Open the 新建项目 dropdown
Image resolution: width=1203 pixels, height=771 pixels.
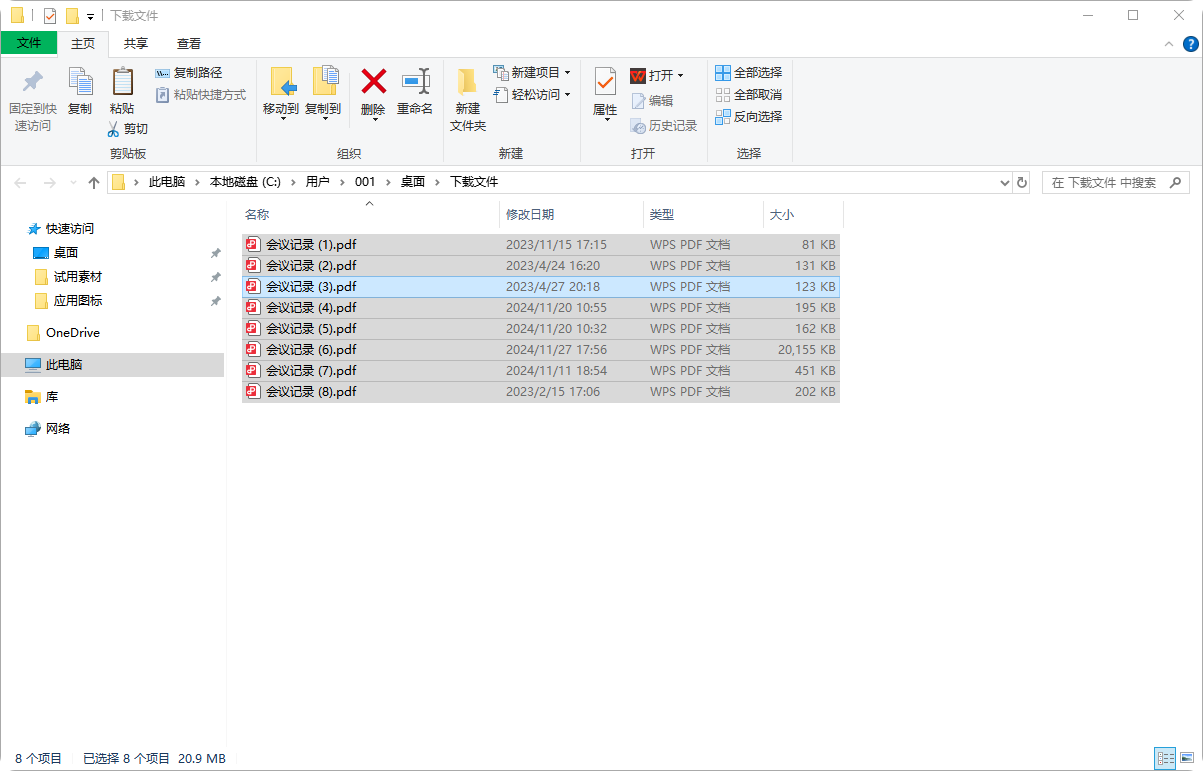point(531,73)
